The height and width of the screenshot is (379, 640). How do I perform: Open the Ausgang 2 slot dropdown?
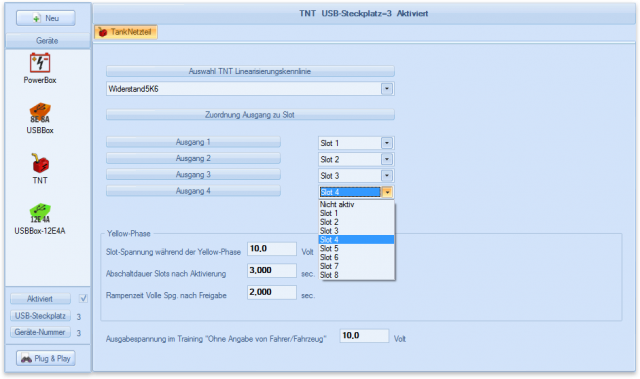pyautogui.click(x=387, y=159)
